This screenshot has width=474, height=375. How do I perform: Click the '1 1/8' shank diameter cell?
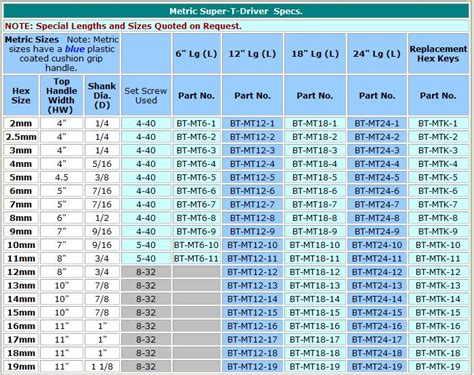click(102, 367)
